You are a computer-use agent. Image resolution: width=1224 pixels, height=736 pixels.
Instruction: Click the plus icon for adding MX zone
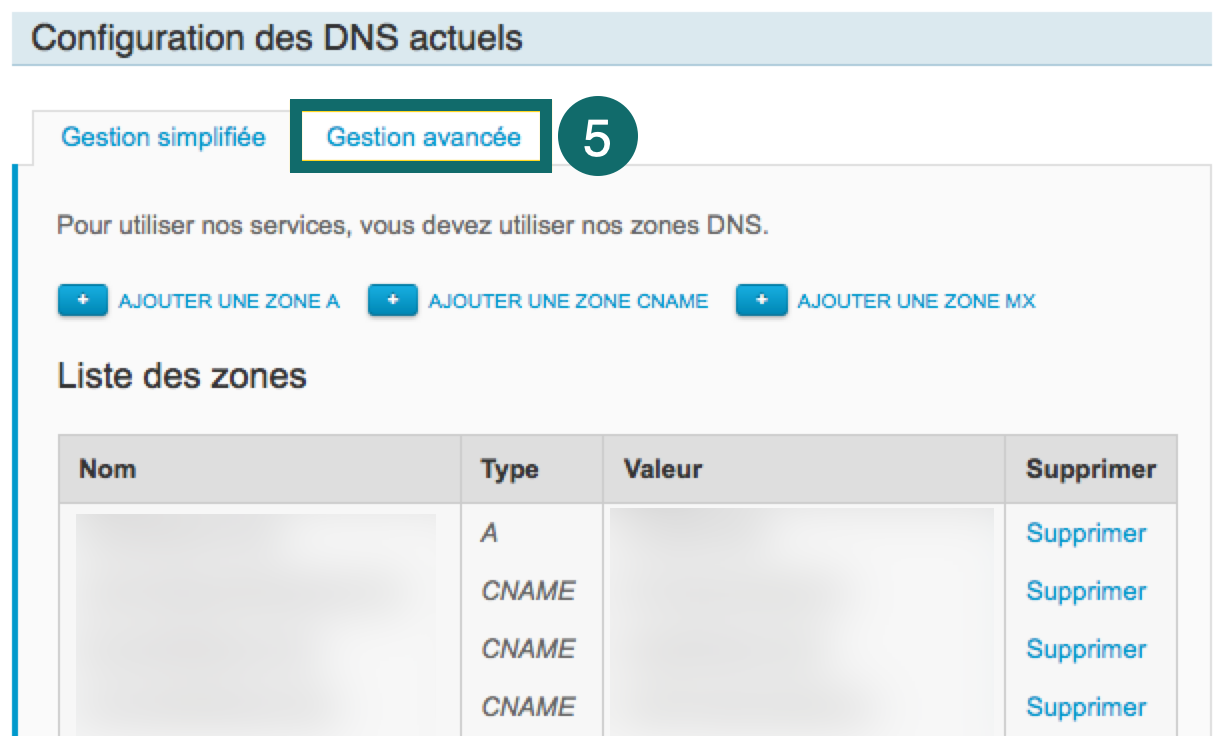point(761,301)
